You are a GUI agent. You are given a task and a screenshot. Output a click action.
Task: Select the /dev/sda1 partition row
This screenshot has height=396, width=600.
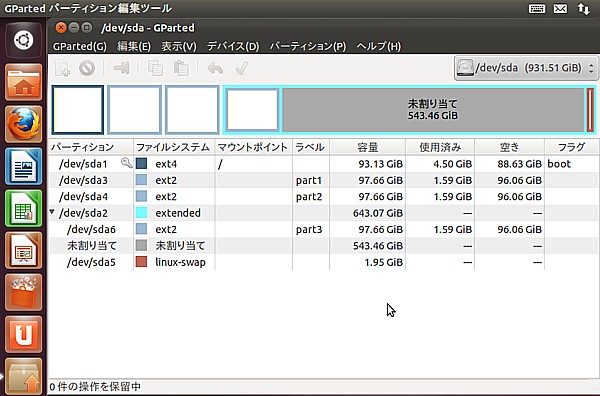coord(324,164)
